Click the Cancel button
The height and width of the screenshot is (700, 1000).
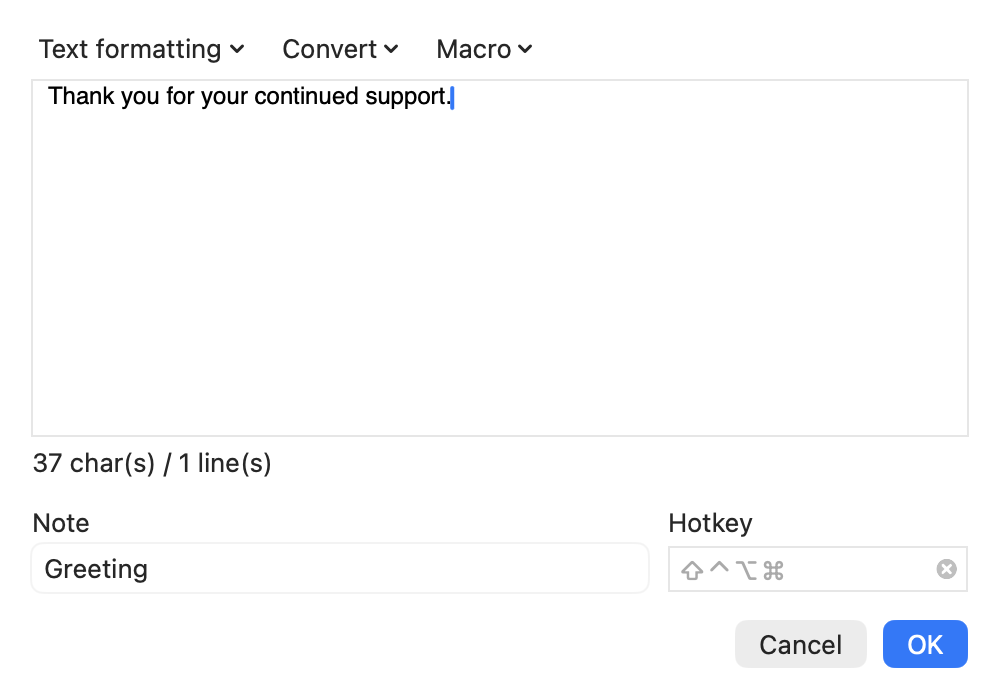800,644
